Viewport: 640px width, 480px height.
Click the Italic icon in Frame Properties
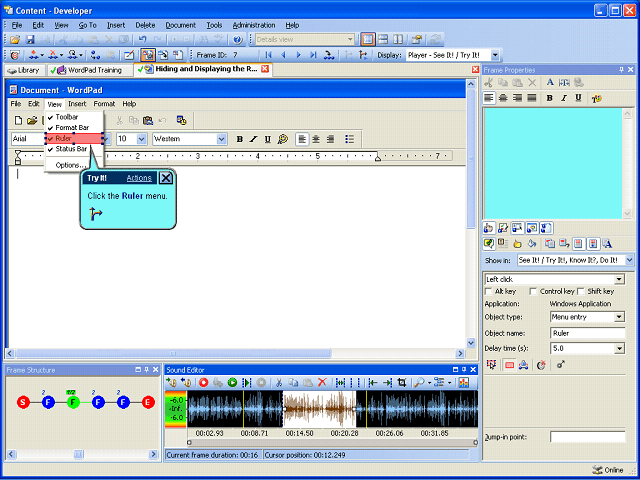tap(564, 98)
